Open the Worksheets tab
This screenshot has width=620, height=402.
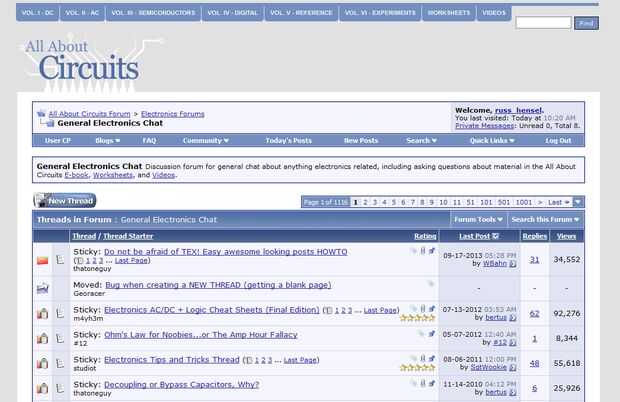(449, 13)
